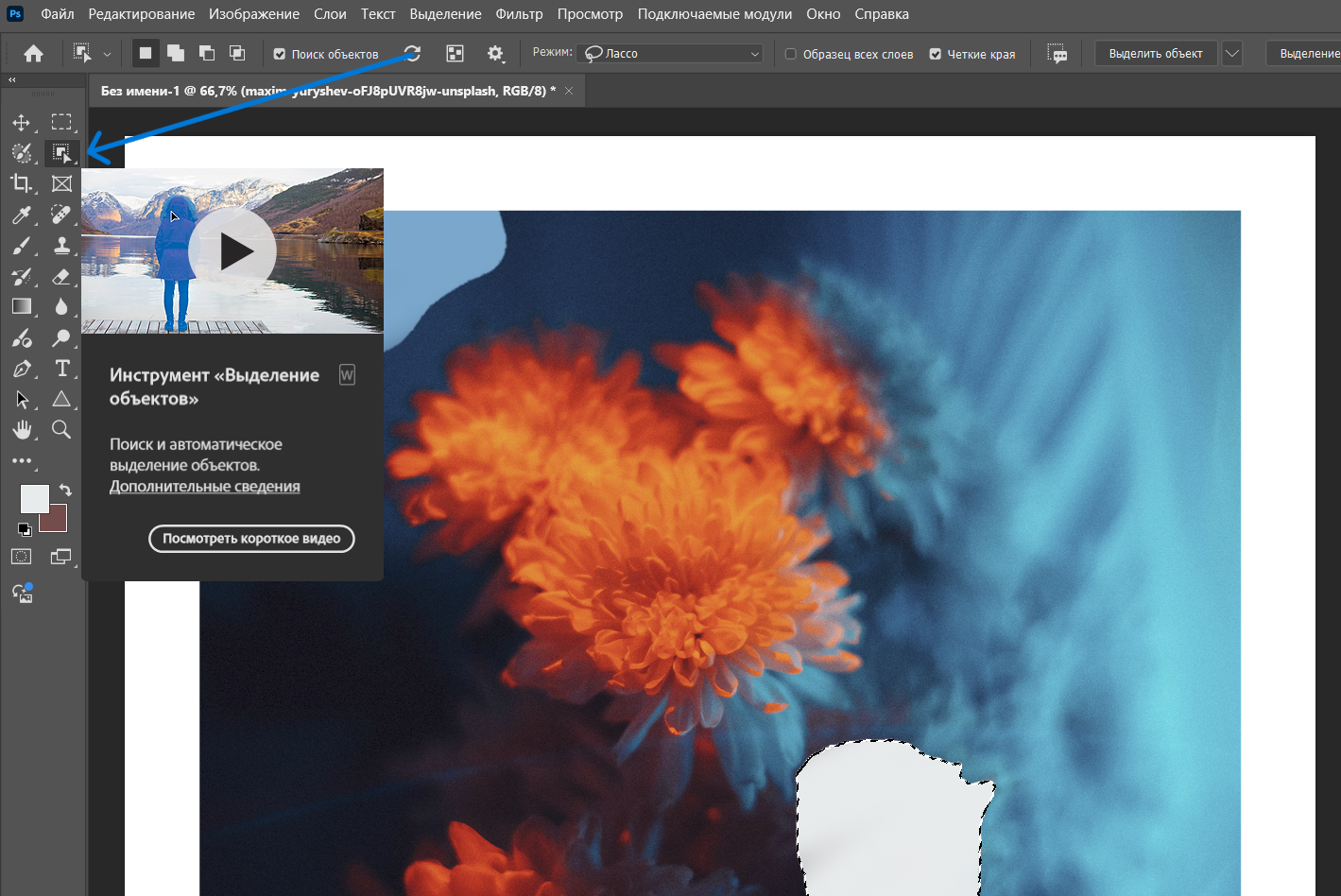Uncheck the 'Четкие края' option
The width and height of the screenshot is (1341, 896).
click(936, 55)
